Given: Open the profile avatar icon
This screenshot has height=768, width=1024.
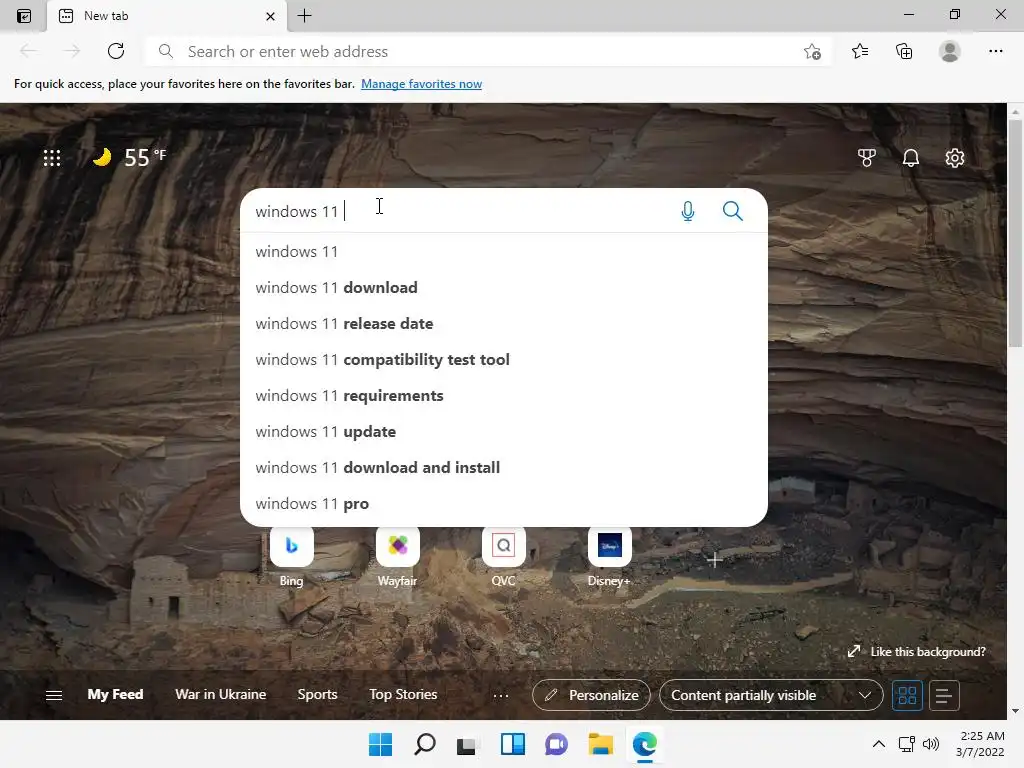Looking at the screenshot, I should point(950,51).
